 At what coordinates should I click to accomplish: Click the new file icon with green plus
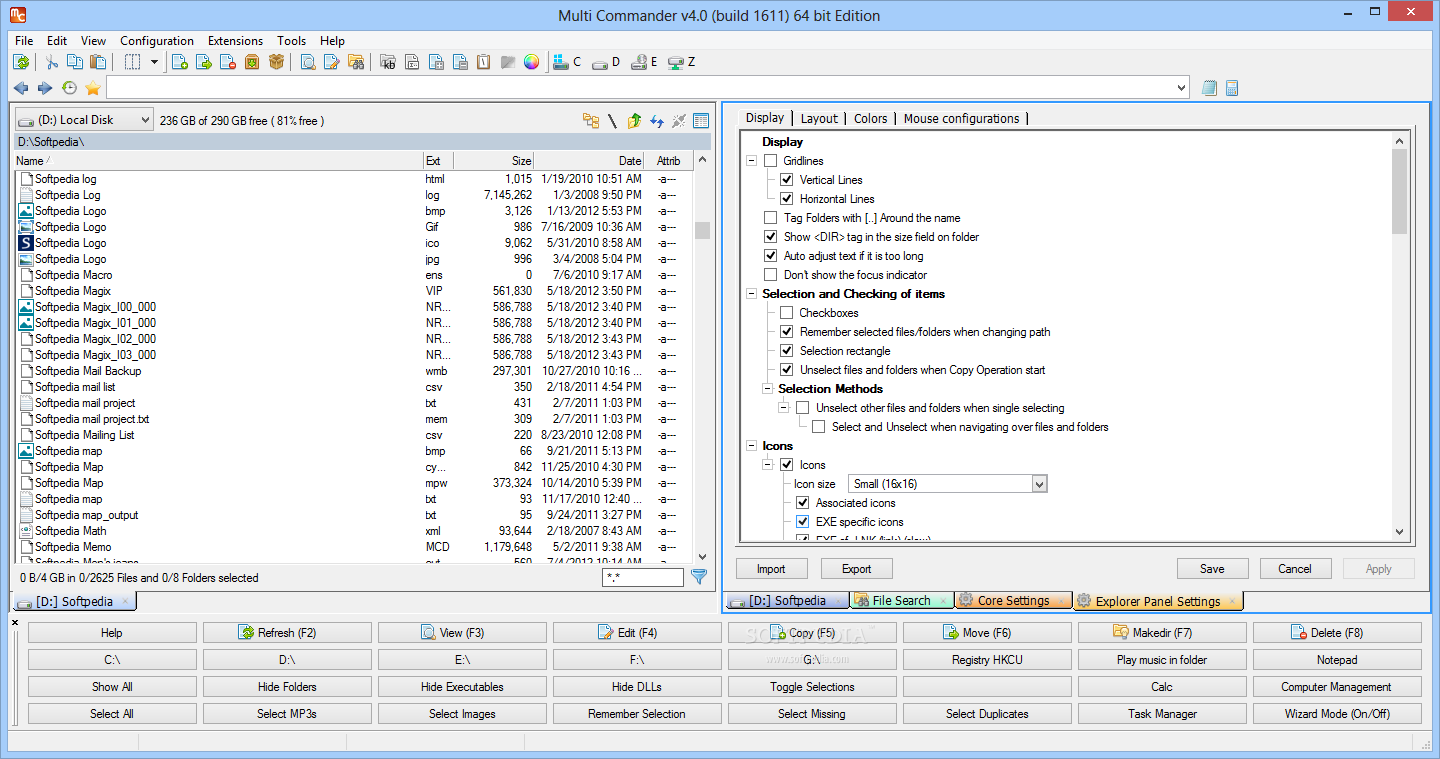click(180, 62)
